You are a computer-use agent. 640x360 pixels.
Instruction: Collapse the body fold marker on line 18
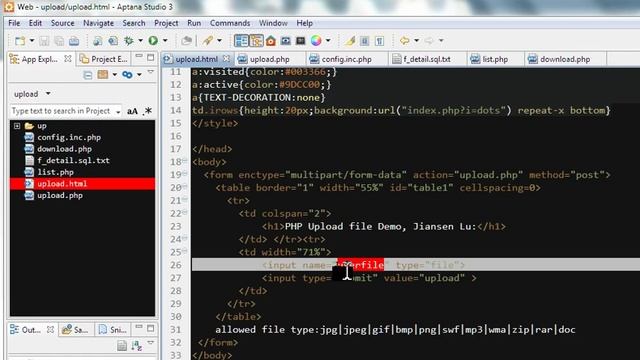(x=185, y=162)
